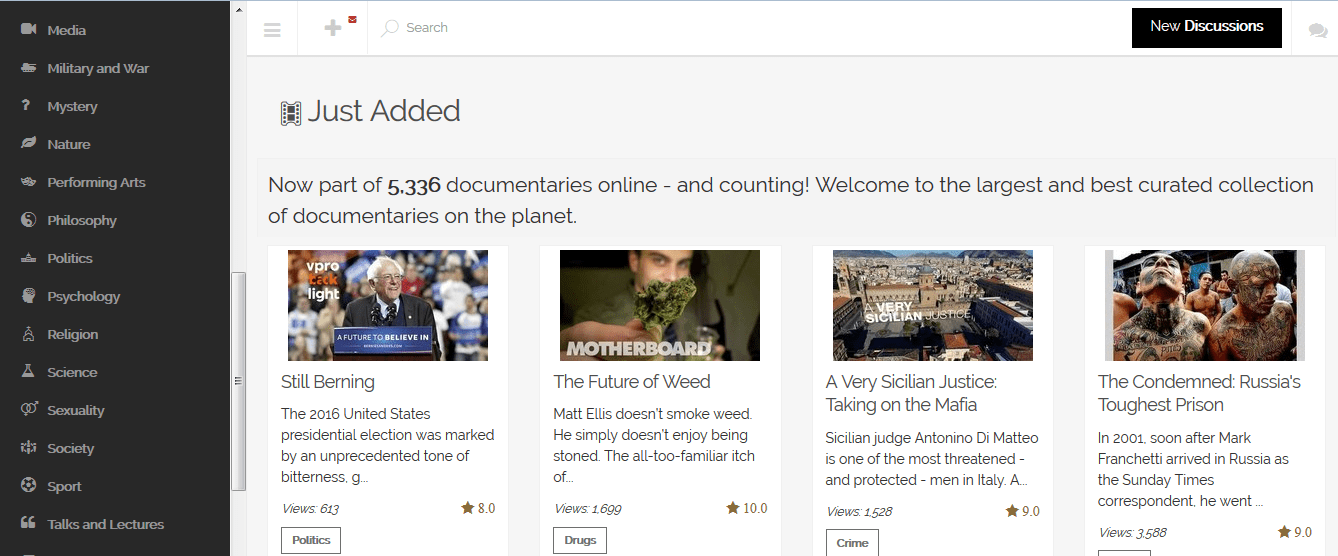The width and height of the screenshot is (1338, 556).
Task: Click the Religion sidebar label
Action: [x=73, y=334]
